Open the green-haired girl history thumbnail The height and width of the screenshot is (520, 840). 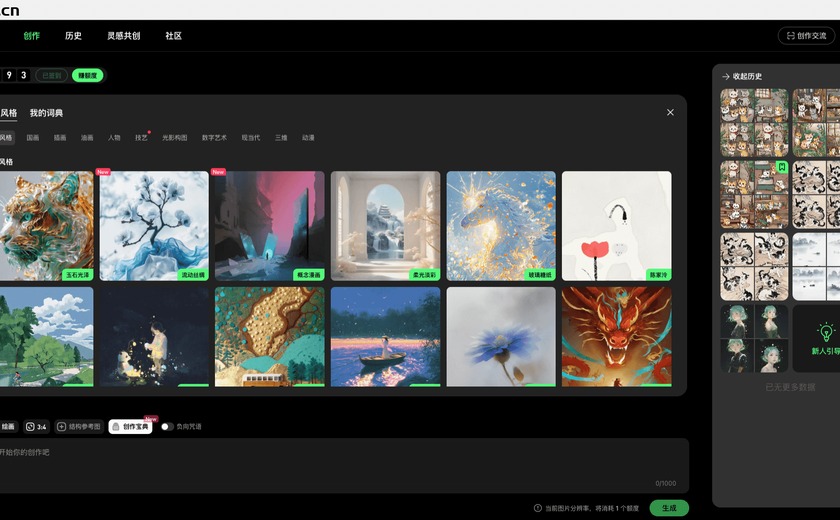click(754, 338)
